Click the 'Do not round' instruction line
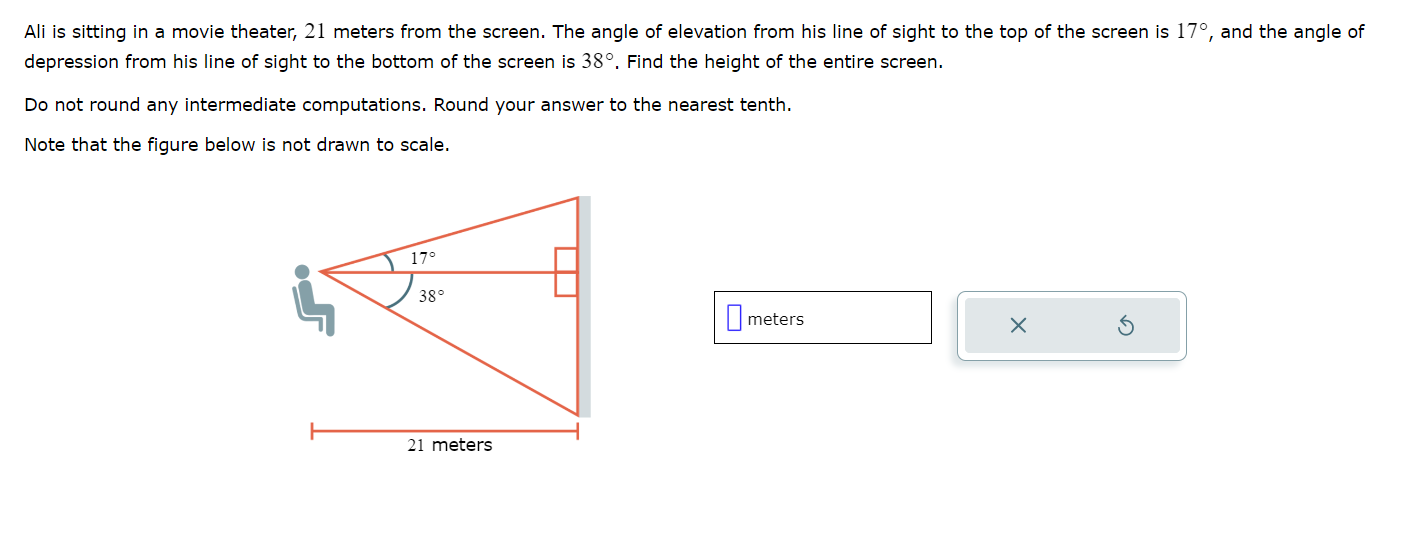This screenshot has height=543, width=1428. coord(408,104)
